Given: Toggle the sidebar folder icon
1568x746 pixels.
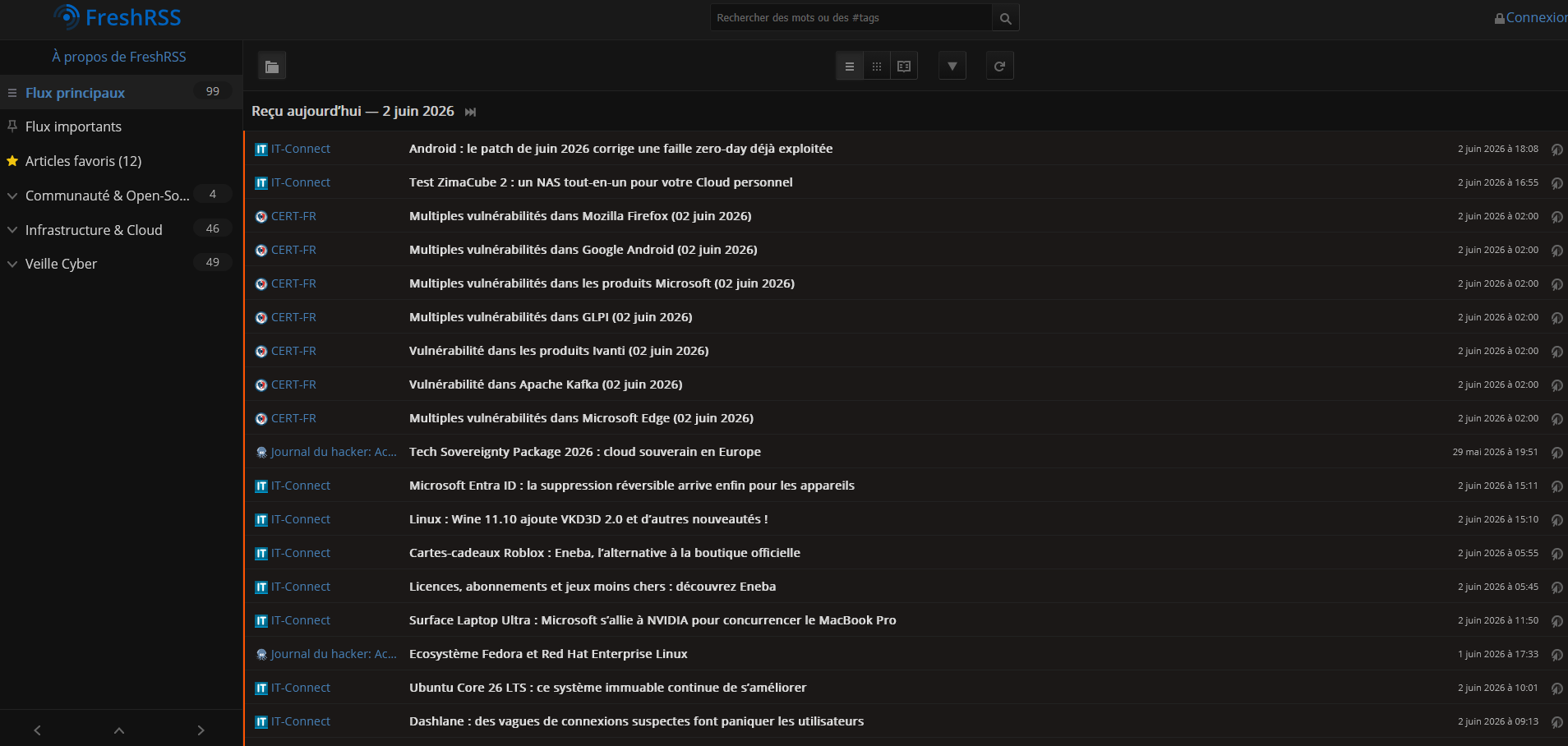Looking at the screenshot, I should (x=272, y=67).
